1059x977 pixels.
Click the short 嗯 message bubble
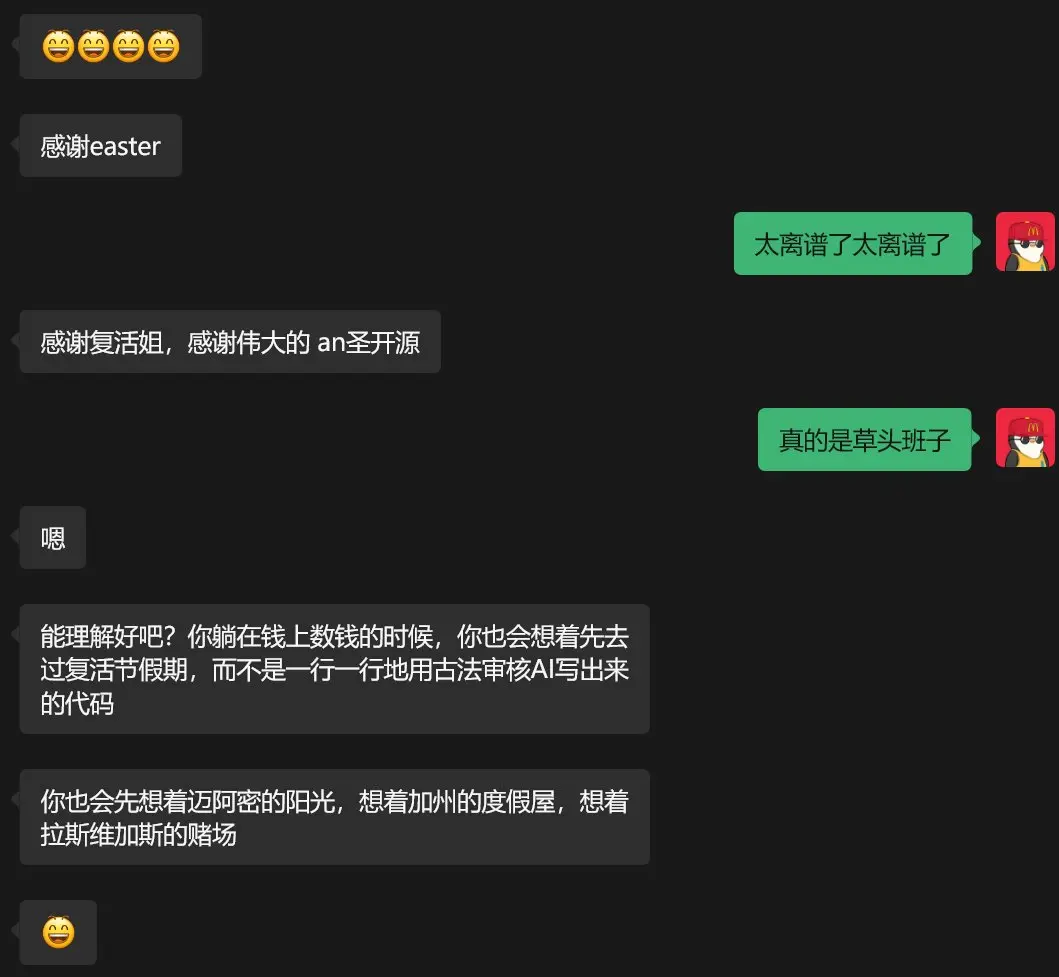[53, 537]
